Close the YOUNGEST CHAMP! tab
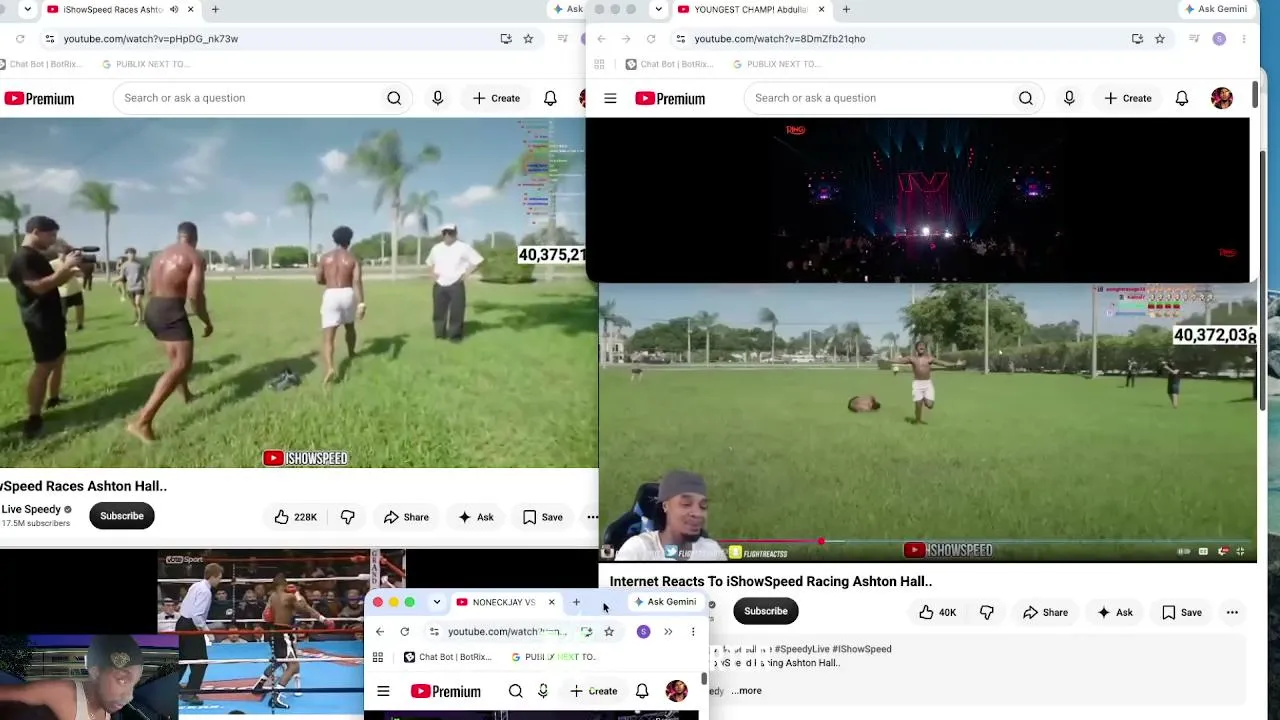This screenshot has width=1280, height=720. coord(821,10)
